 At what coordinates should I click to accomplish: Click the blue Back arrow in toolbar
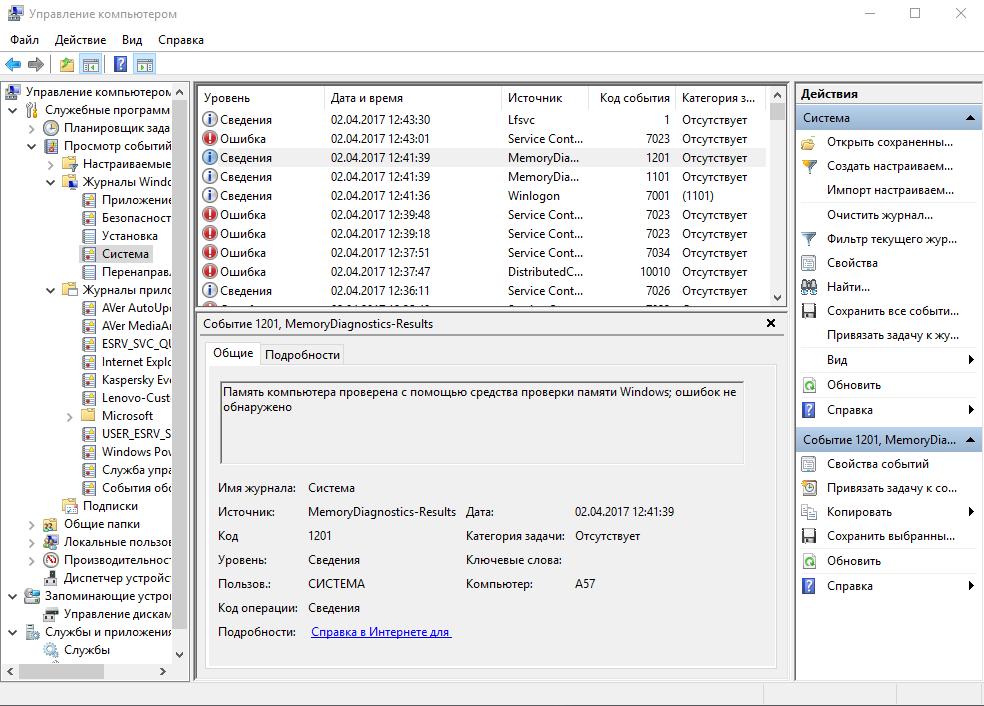pos(13,65)
